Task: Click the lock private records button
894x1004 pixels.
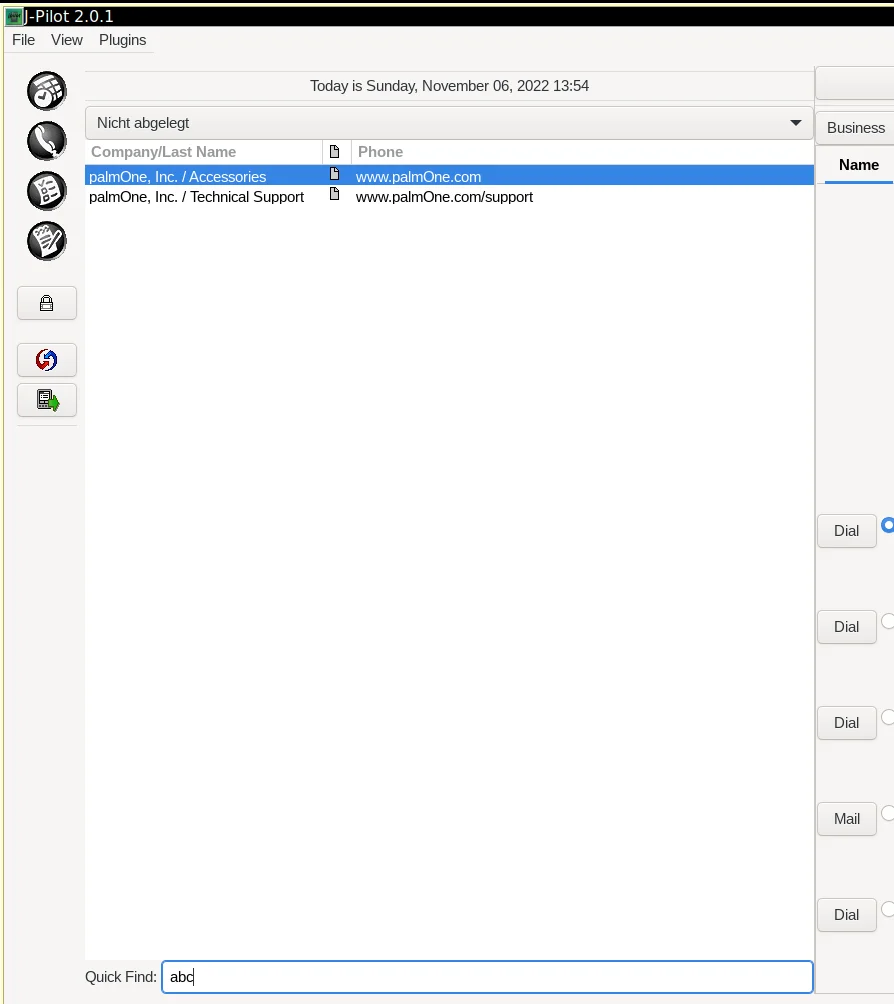Action: click(x=47, y=303)
